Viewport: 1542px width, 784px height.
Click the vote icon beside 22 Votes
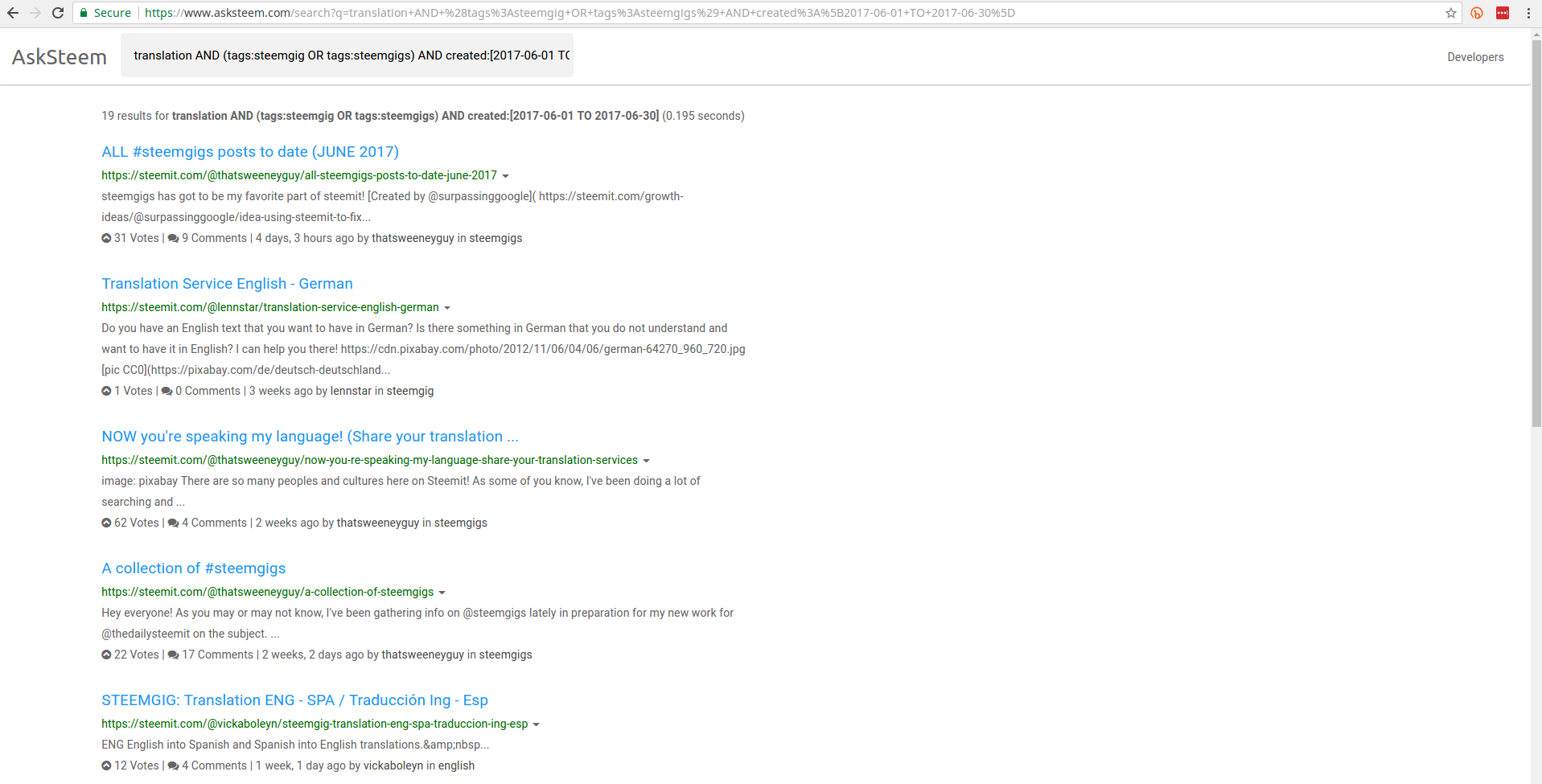point(106,655)
